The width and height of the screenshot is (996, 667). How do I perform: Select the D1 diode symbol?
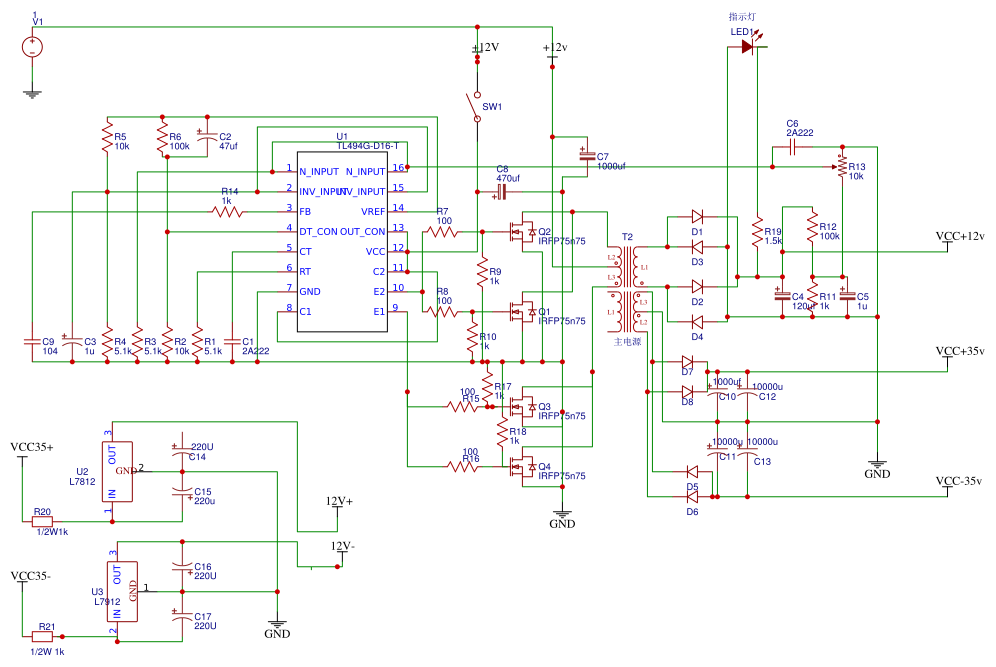point(697,216)
